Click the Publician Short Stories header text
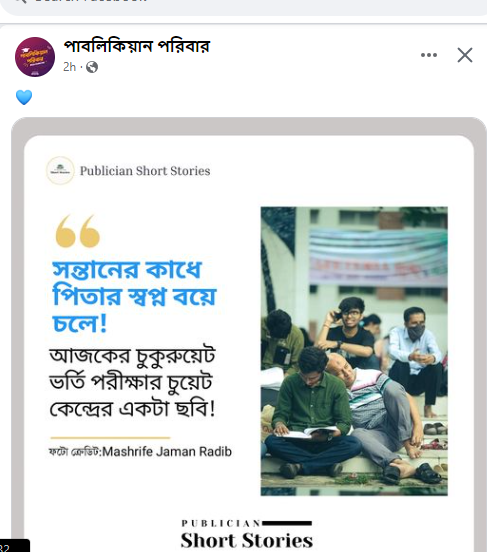This screenshot has height=552, width=487. tap(145, 171)
